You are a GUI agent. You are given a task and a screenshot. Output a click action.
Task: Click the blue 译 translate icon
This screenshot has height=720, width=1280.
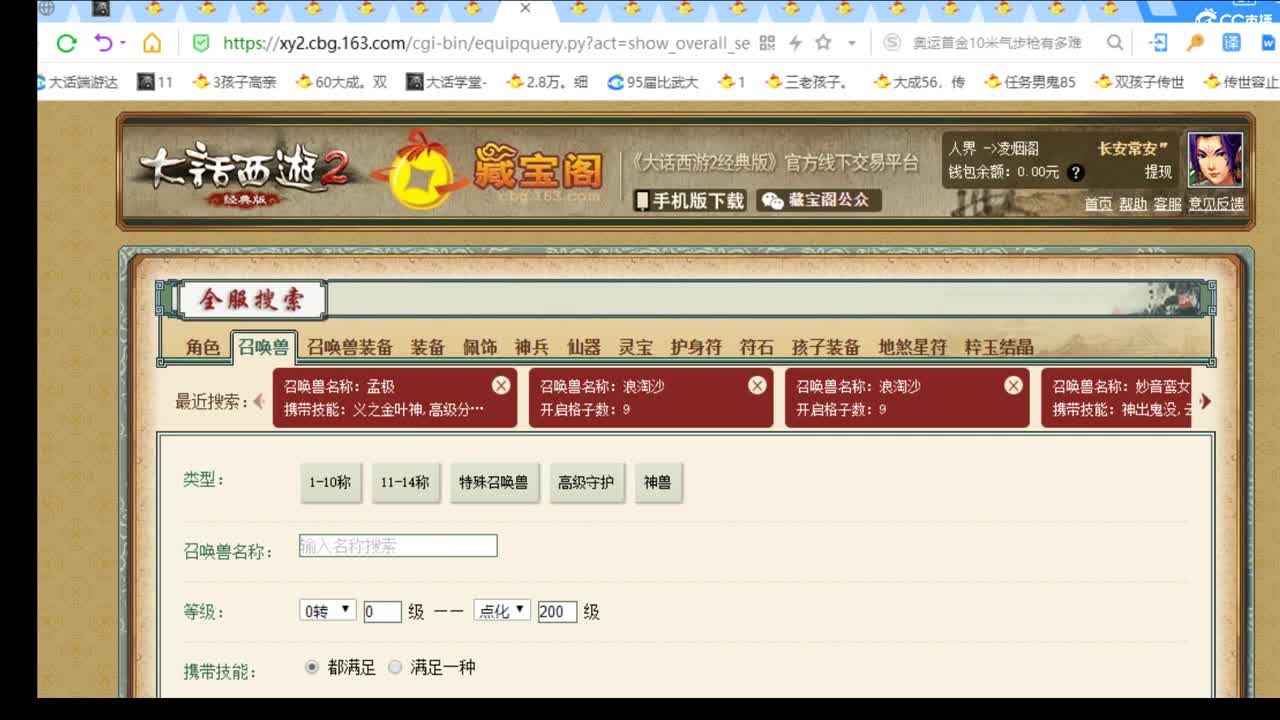1232,43
